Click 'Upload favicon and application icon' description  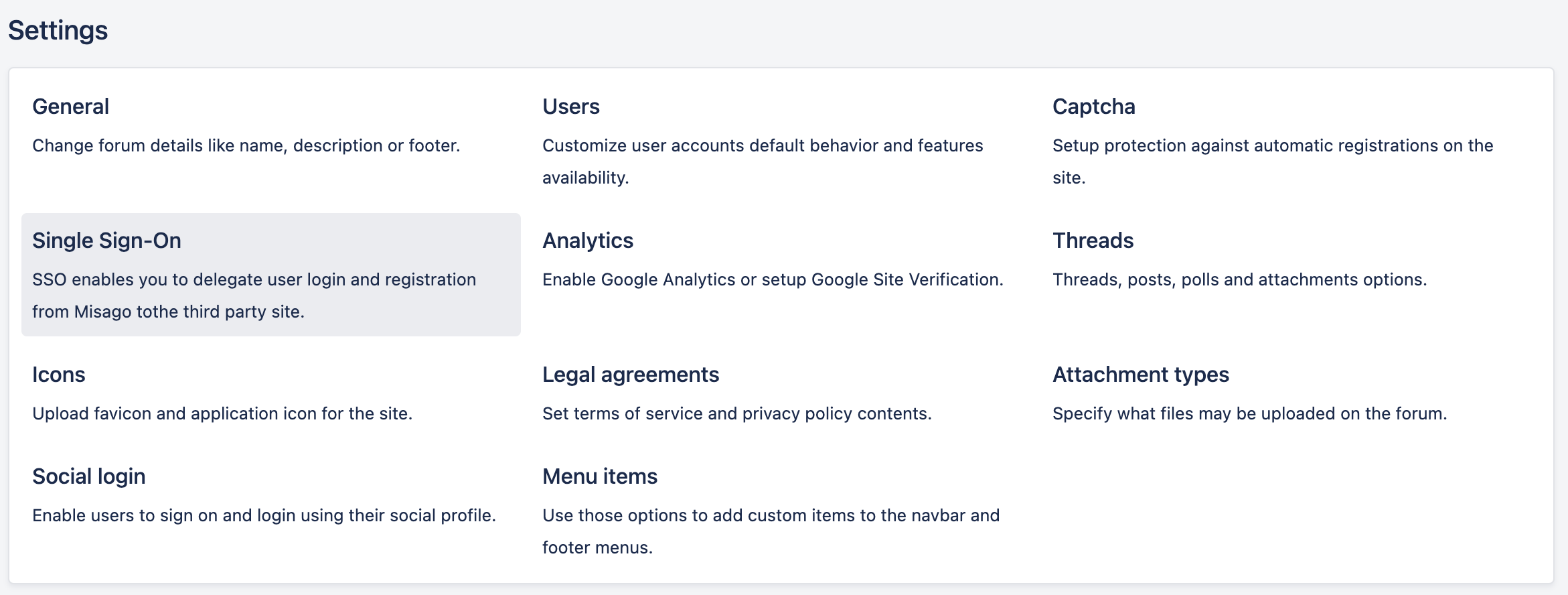pos(222,413)
